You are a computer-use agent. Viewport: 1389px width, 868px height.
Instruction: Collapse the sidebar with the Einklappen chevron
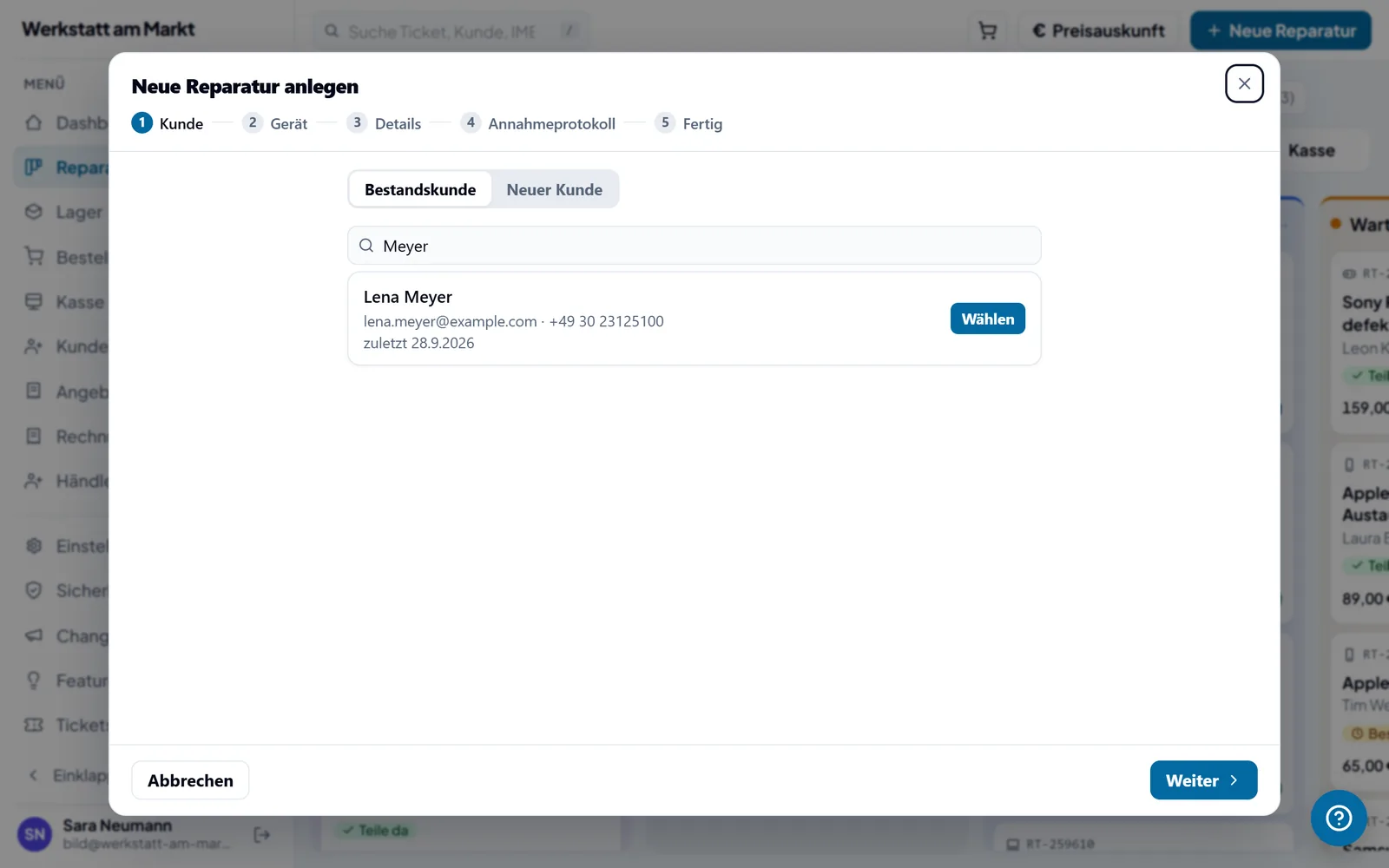tap(34, 775)
